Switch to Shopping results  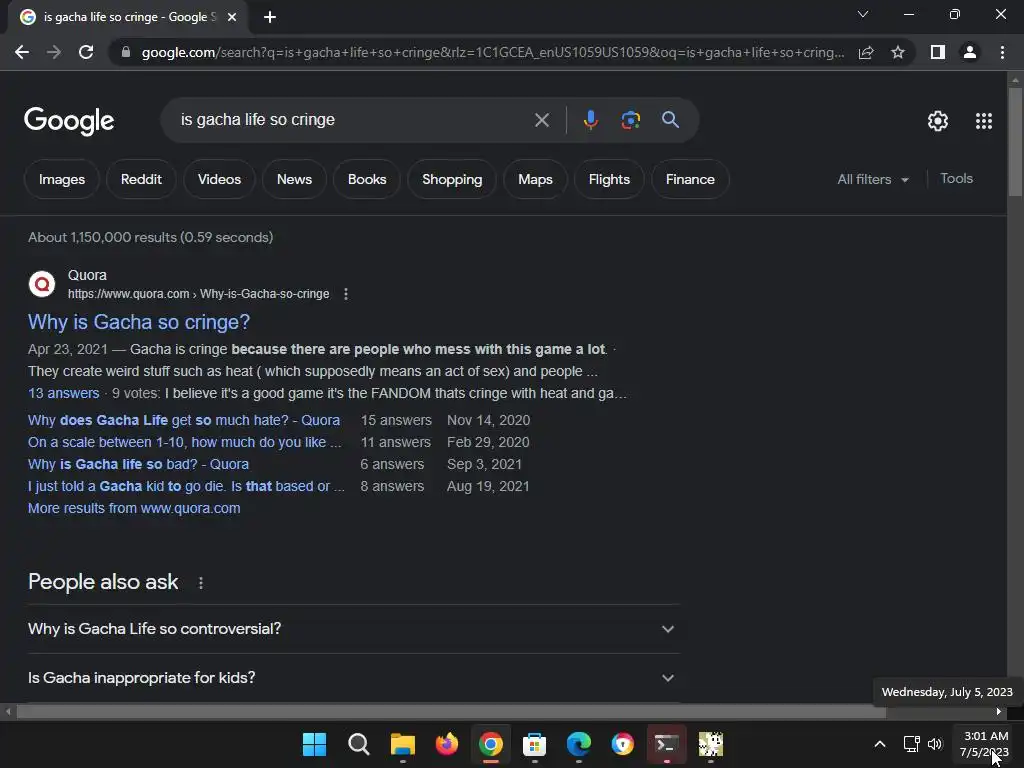click(452, 179)
